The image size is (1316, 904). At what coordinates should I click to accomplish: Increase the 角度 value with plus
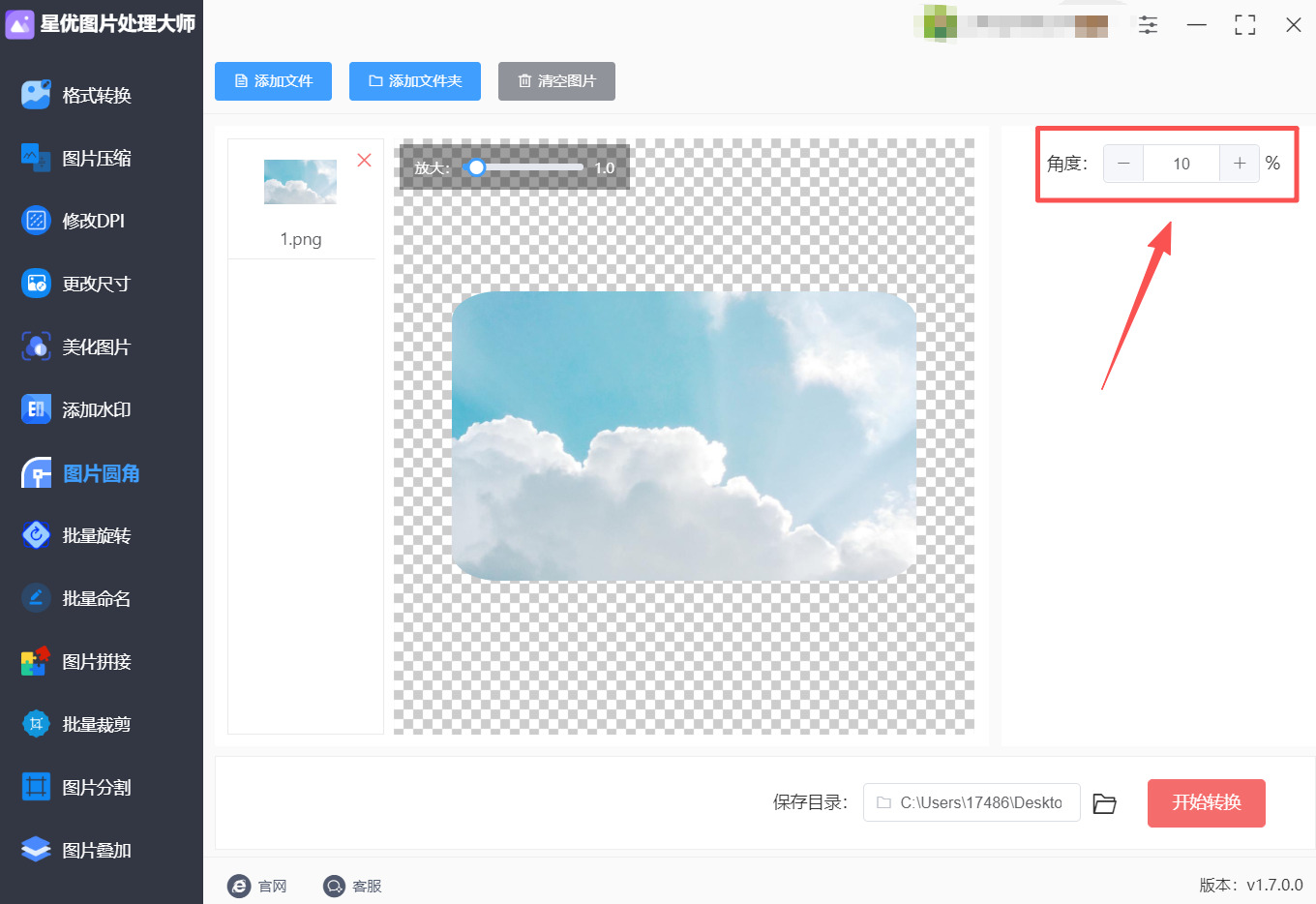coord(1240,164)
